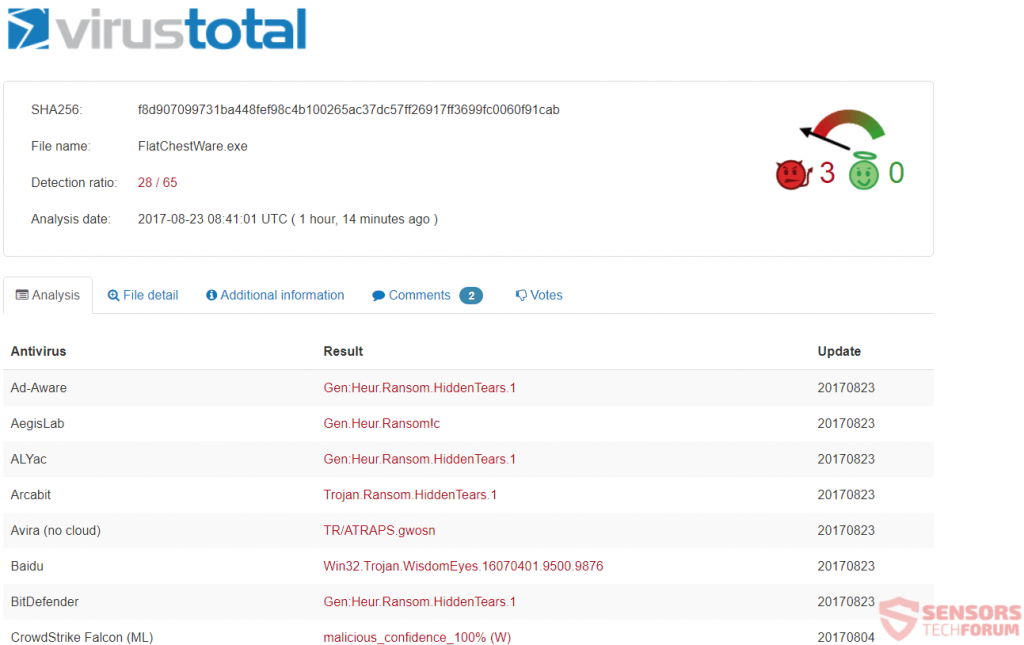Click the Analysis tab list icon

point(22,296)
